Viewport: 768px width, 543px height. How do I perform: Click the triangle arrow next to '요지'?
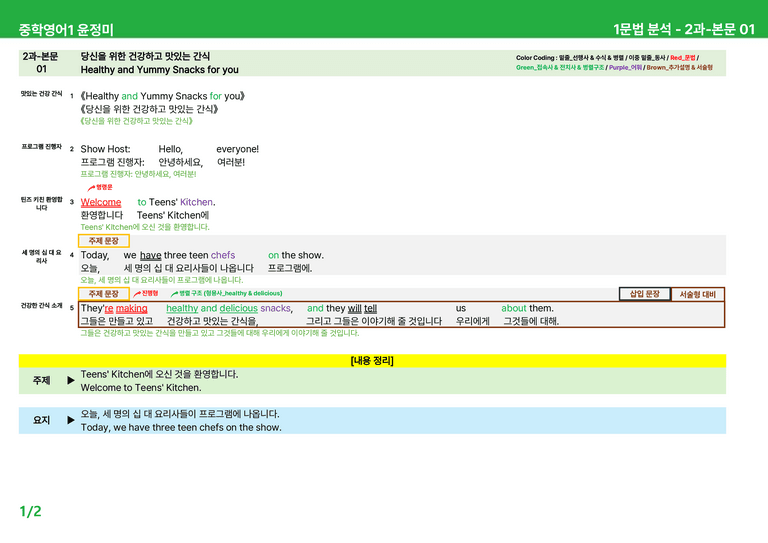pyautogui.click(x=71, y=420)
